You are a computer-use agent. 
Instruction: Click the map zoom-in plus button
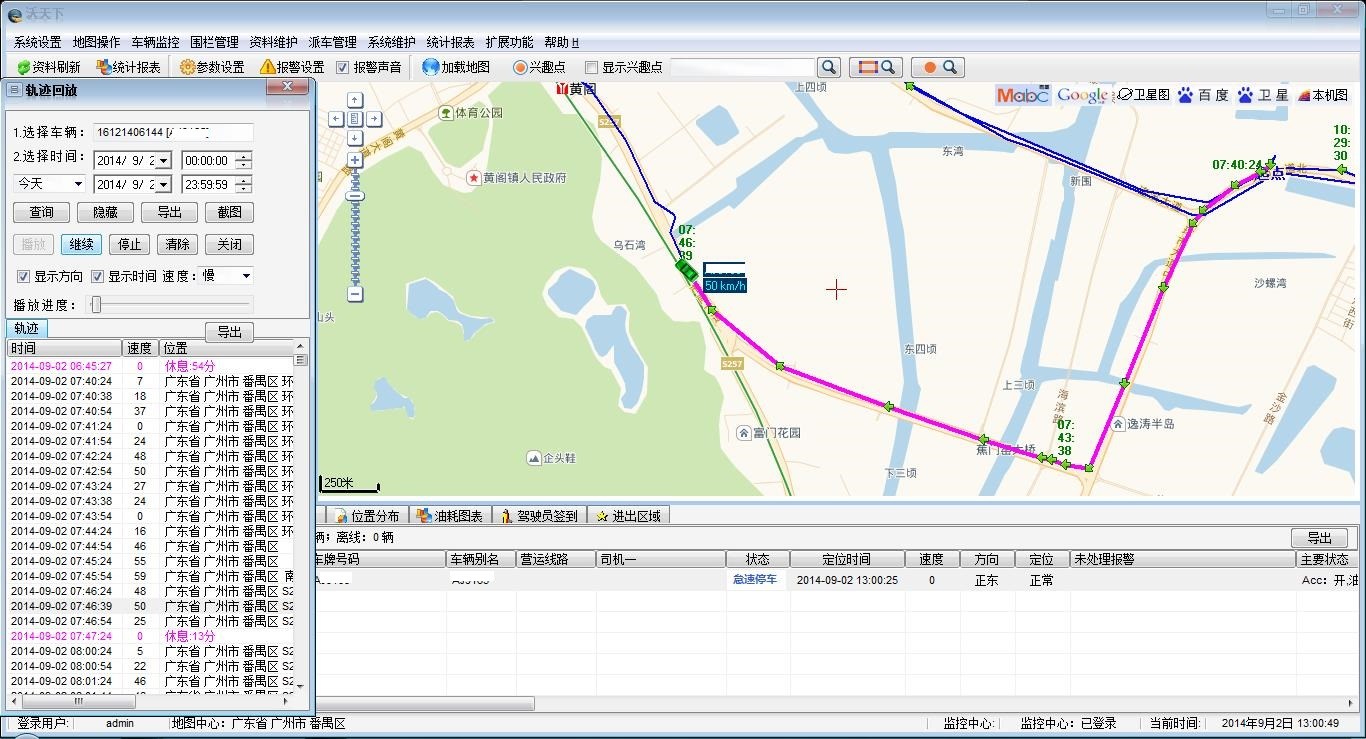(x=355, y=160)
